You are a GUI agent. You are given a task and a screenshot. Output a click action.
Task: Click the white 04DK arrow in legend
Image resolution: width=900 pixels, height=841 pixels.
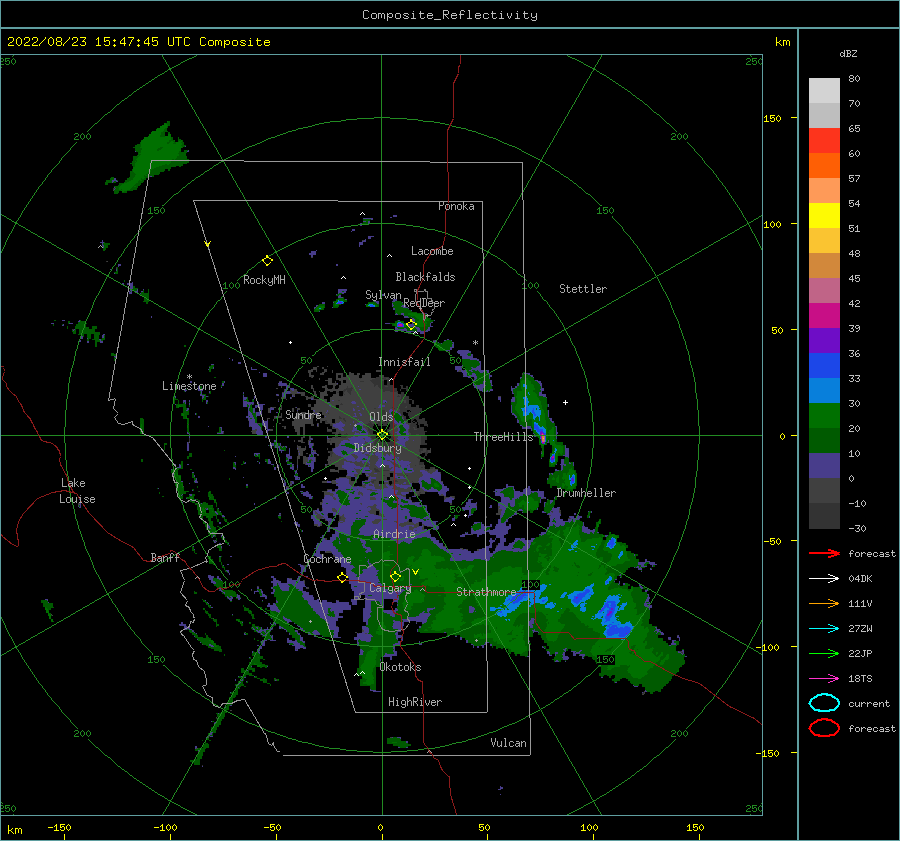(824, 579)
